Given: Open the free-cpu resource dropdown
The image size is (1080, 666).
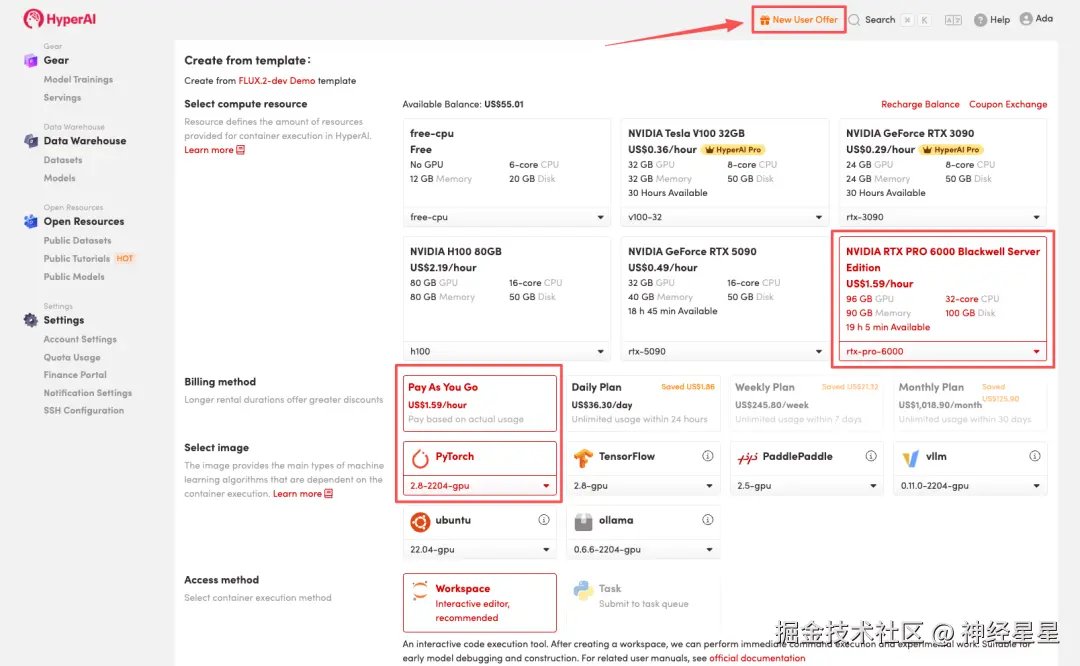Looking at the screenshot, I should (x=506, y=217).
